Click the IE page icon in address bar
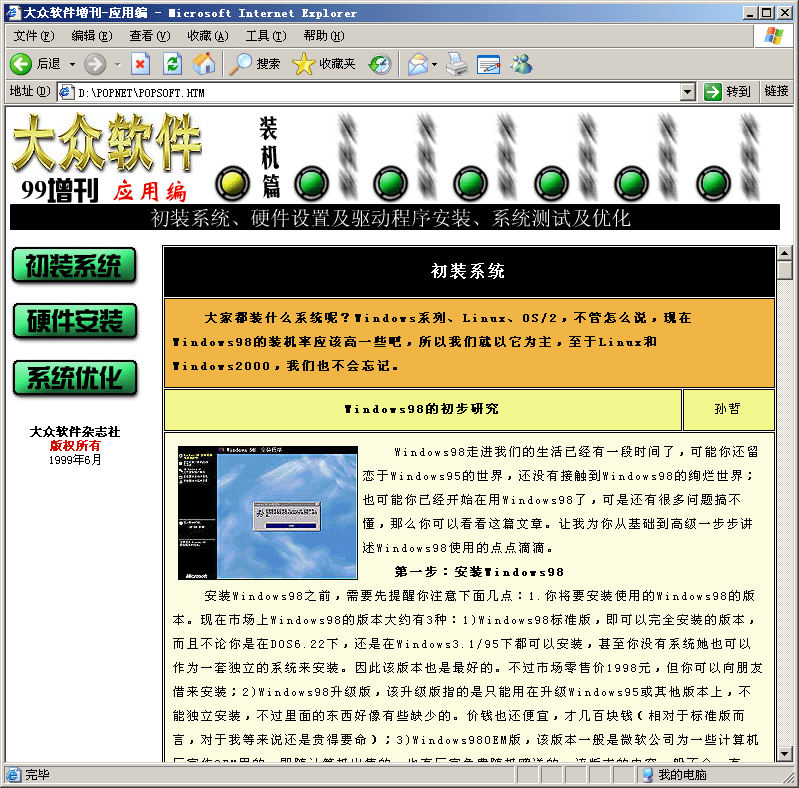 (66, 92)
